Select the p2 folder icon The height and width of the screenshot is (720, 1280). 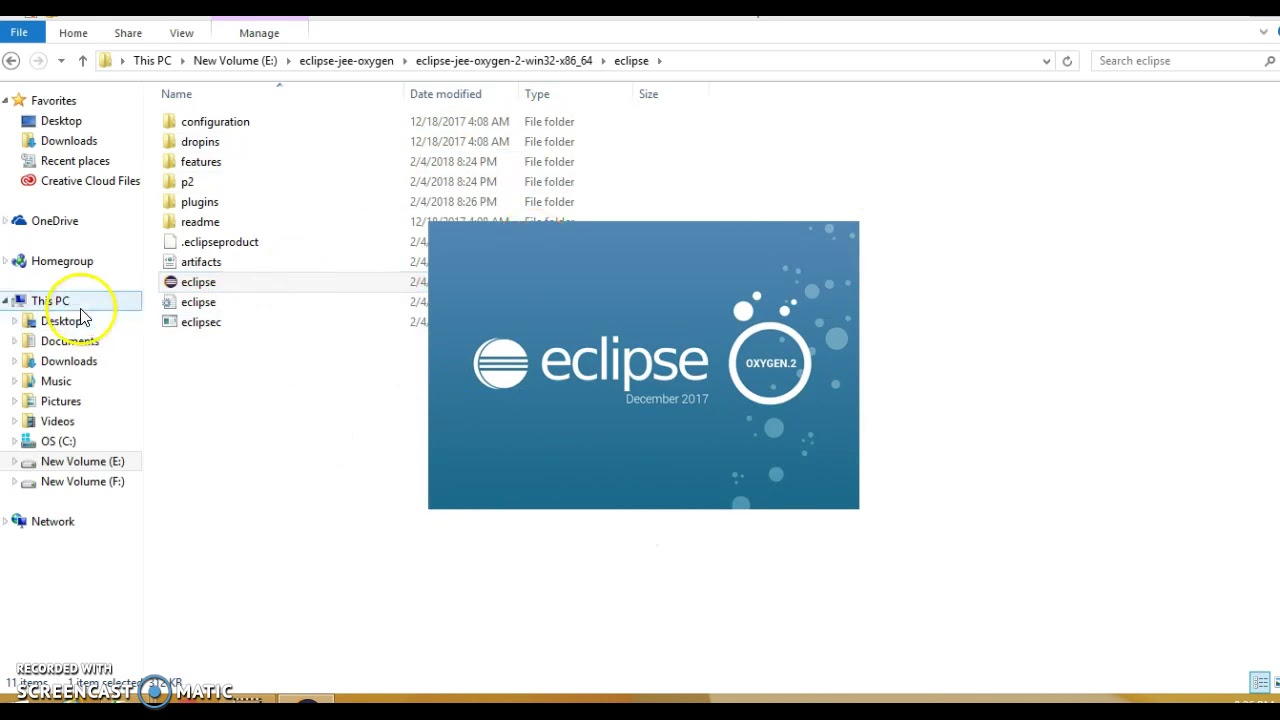[170, 182]
